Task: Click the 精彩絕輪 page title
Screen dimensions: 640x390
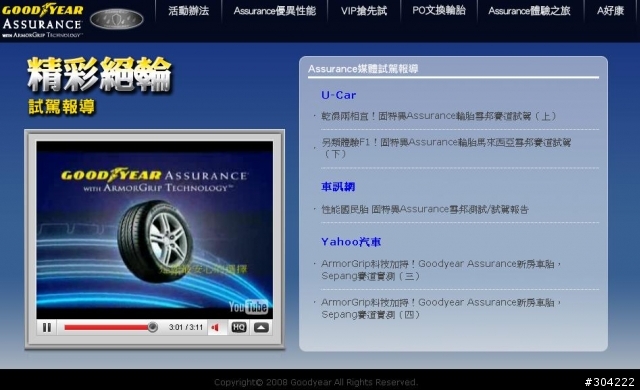Action: (x=99, y=75)
